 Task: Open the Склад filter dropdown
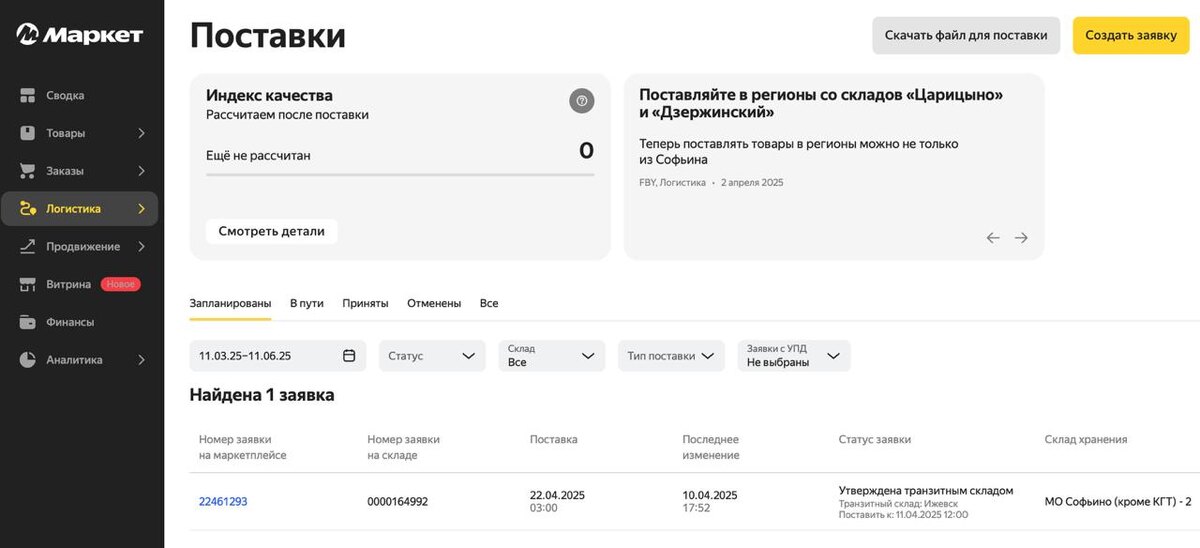(552, 356)
